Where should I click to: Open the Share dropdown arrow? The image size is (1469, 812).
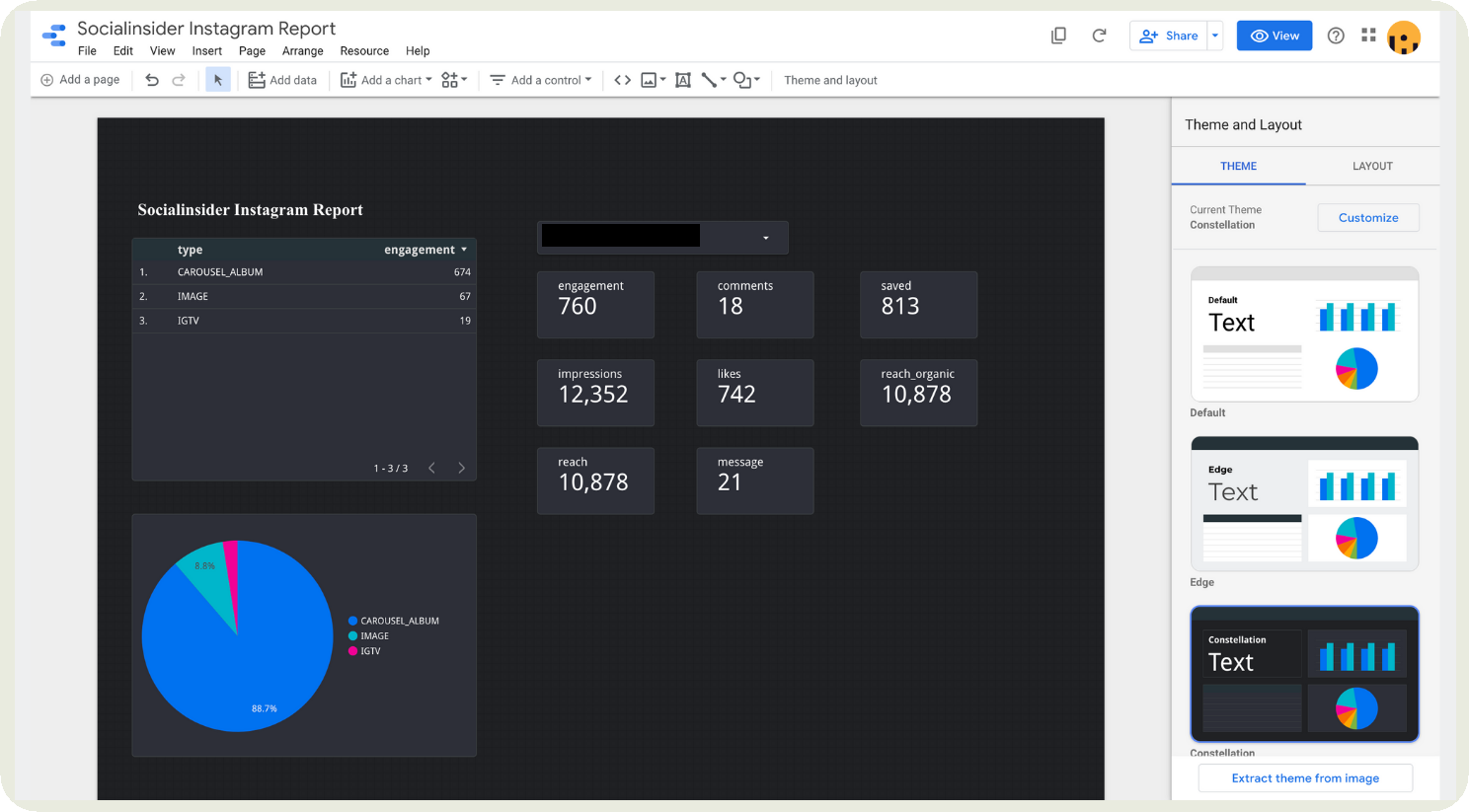tap(1215, 36)
